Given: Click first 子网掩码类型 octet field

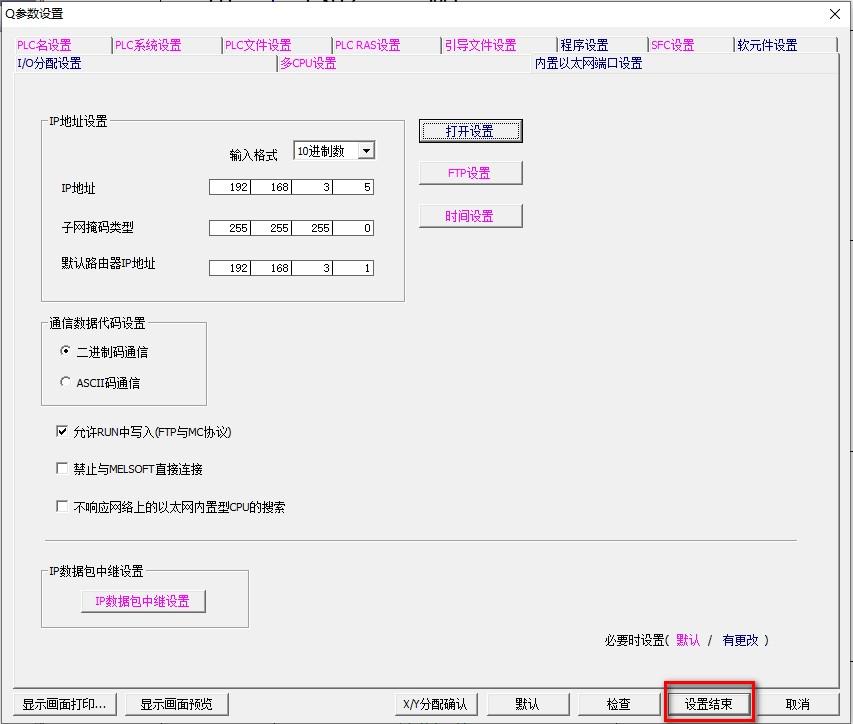Looking at the screenshot, I should pyautogui.click(x=230, y=228).
